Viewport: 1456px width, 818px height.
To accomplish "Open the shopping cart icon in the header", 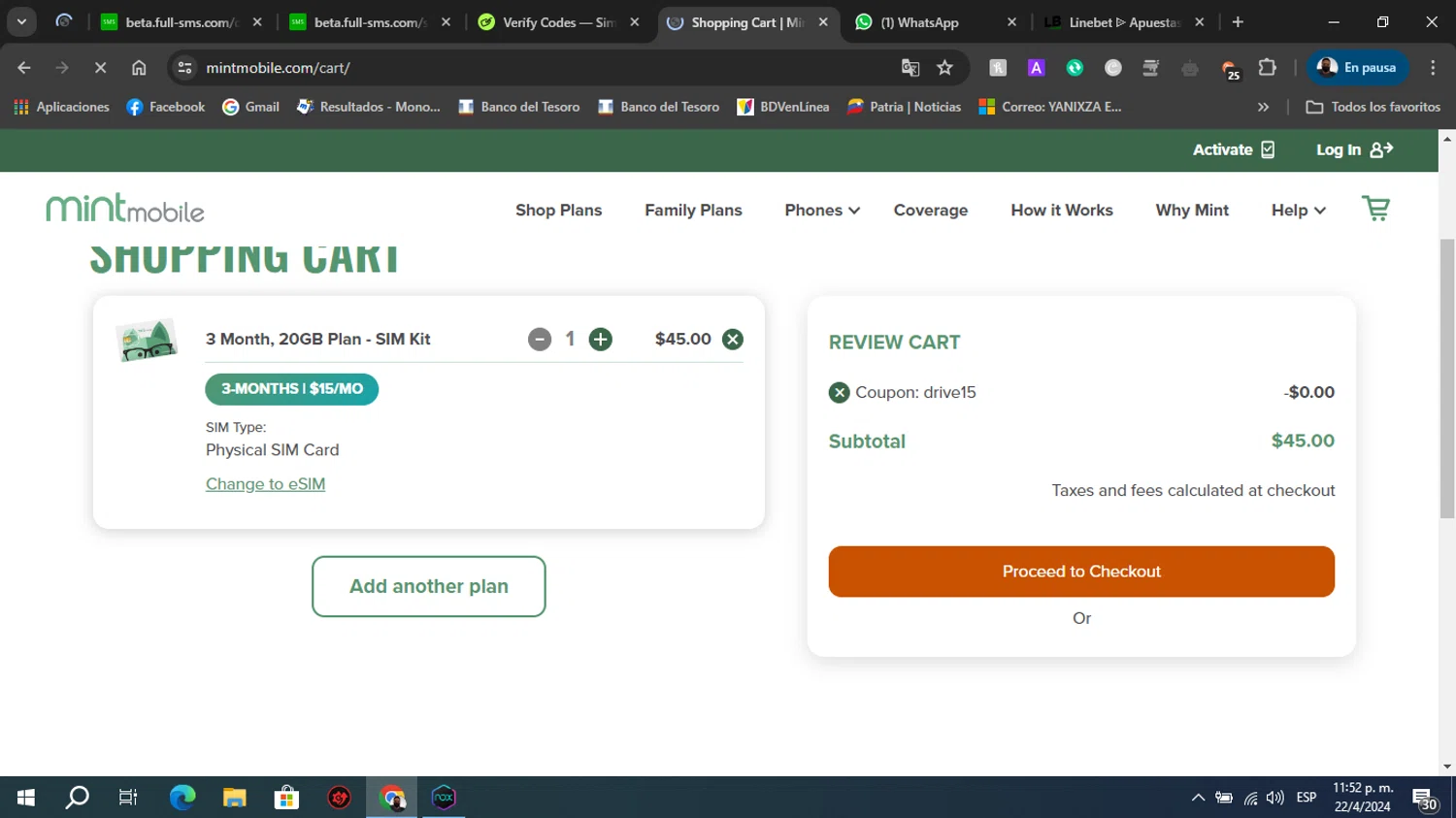I will pos(1375,209).
